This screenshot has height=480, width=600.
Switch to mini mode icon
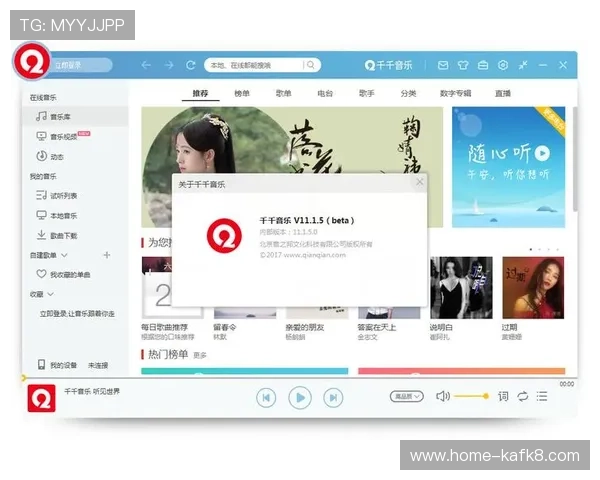523,65
